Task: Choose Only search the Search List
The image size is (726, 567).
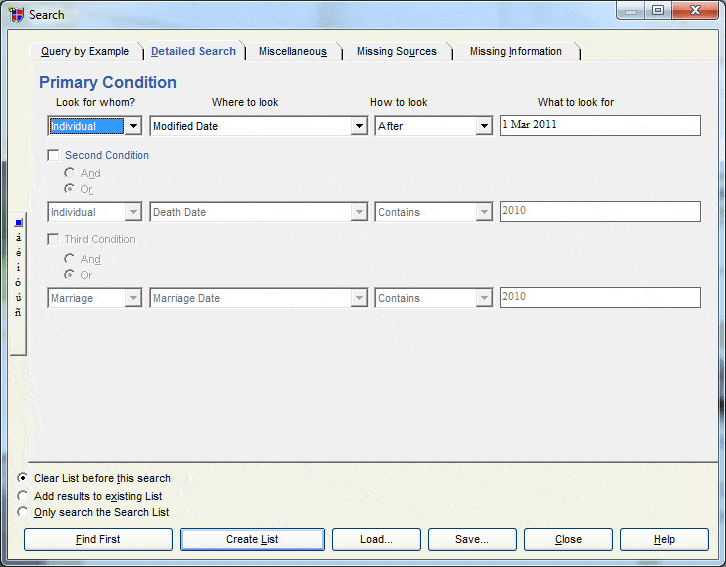Action: (22, 512)
